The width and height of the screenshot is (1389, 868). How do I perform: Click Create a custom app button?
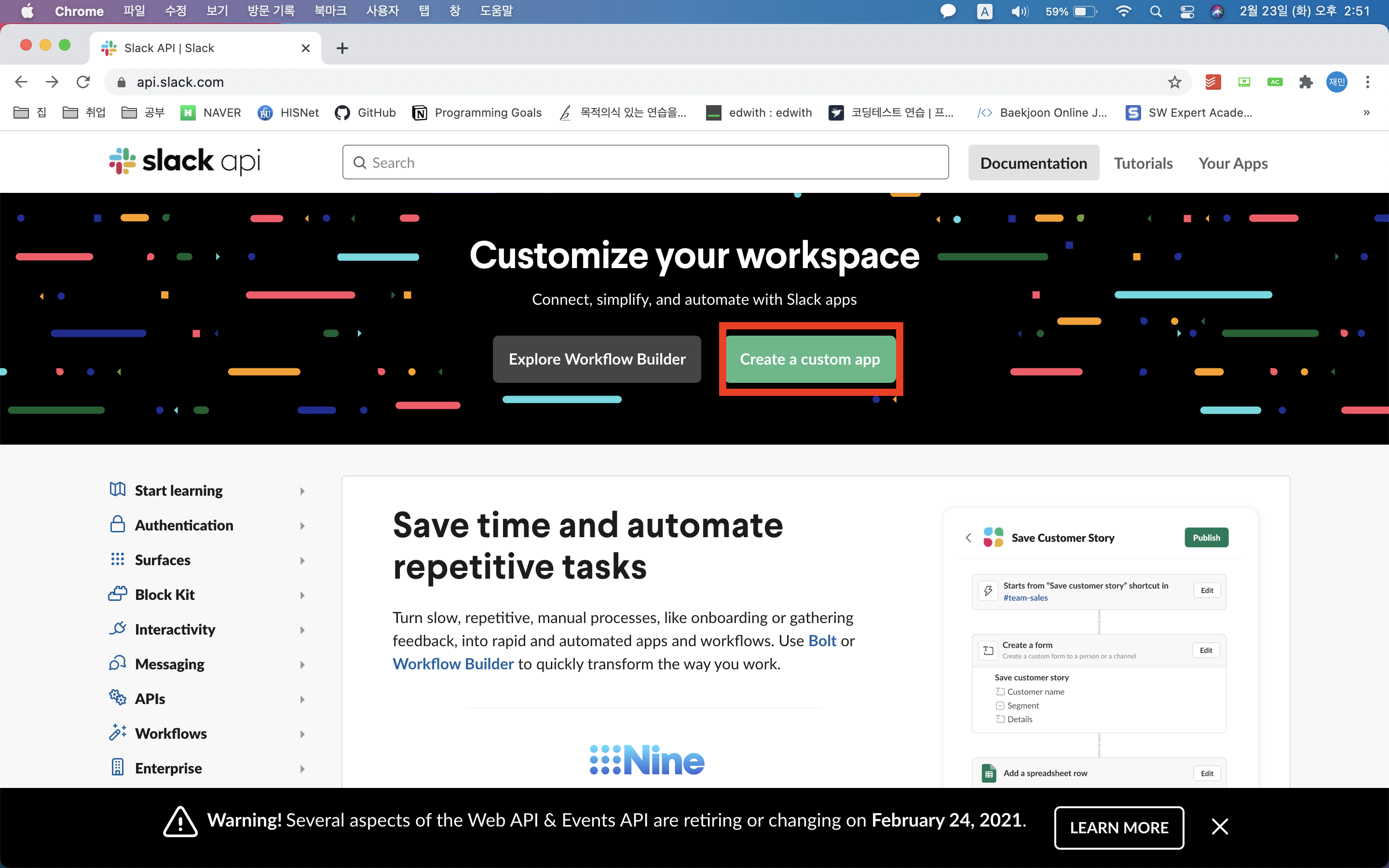(810, 359)
